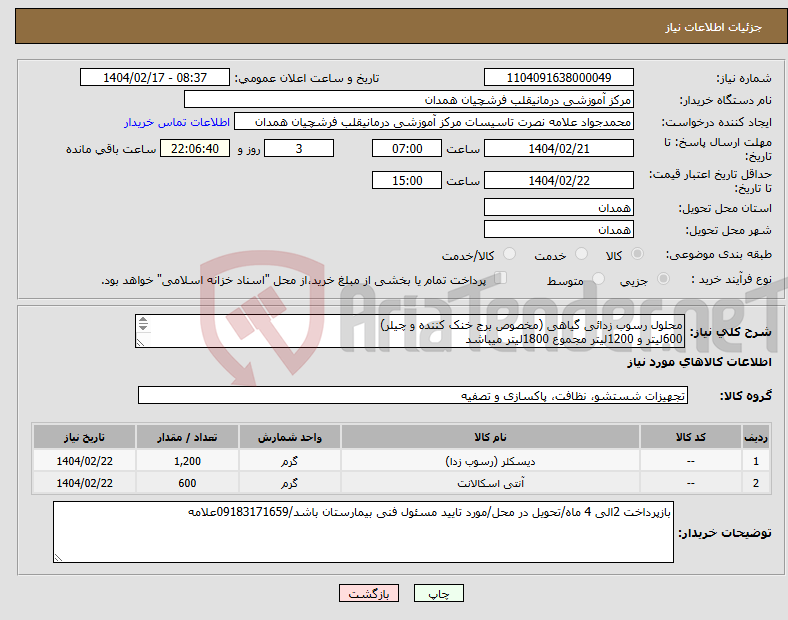Select the متوسط purchase type radio
The image size is (788, 620).
tap(598, 279)
